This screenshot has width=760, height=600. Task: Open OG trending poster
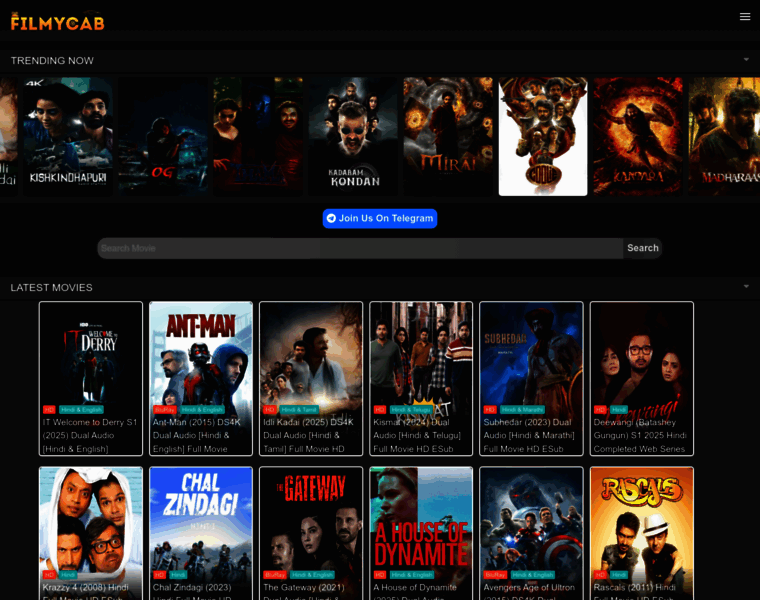163,137
